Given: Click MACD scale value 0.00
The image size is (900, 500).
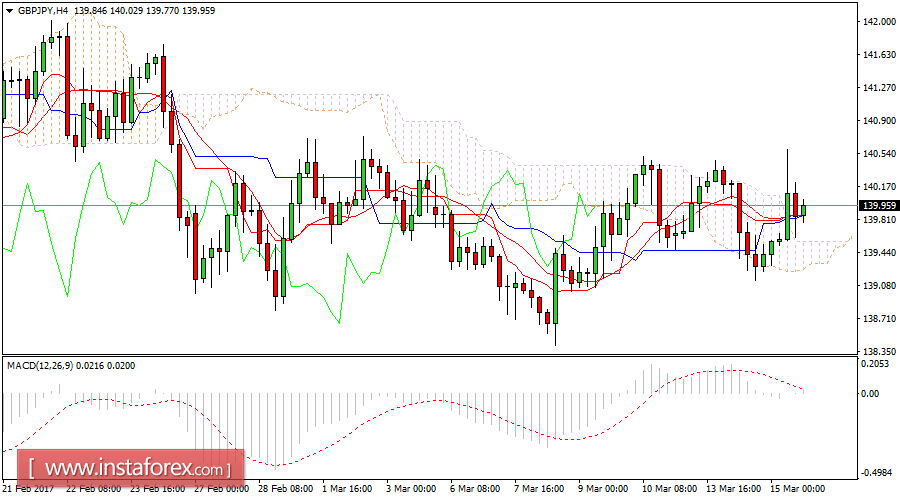Looking at the screenshot, I should click(871, 393).
